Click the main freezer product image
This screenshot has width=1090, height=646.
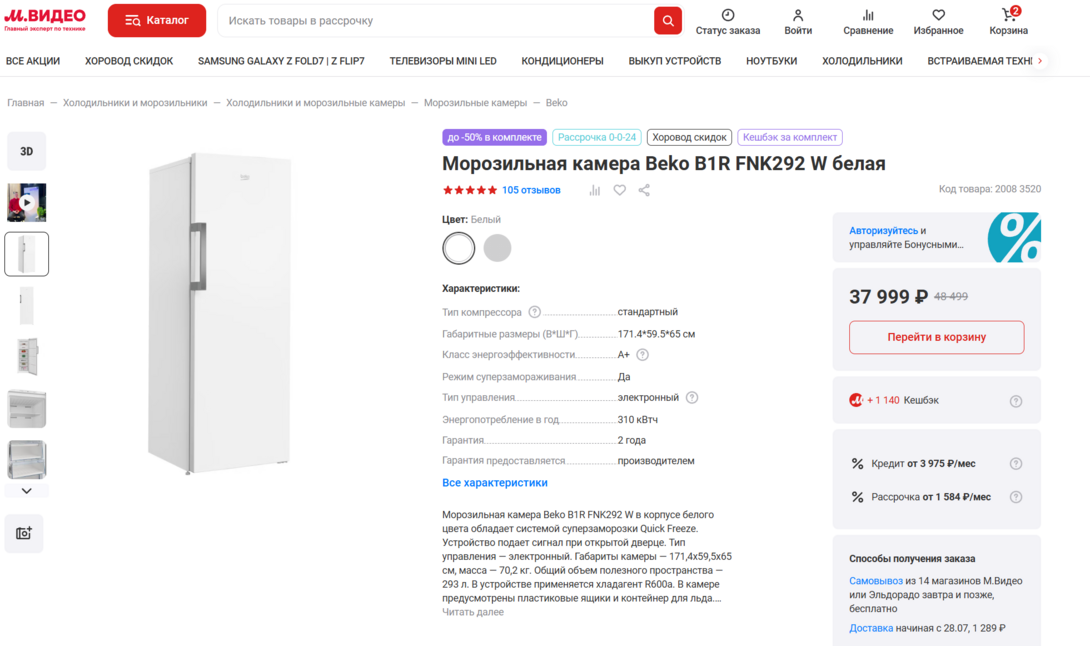tap(219, 313)
